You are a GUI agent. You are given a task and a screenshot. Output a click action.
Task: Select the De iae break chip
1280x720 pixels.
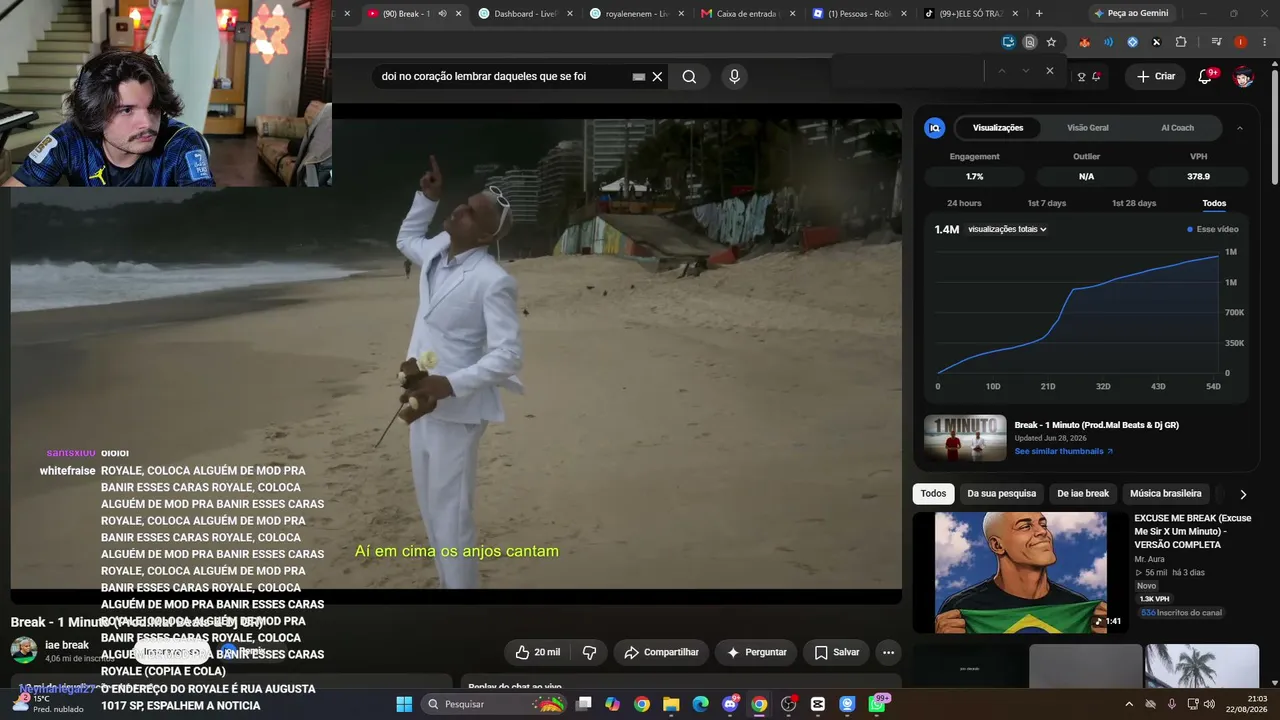coord(1083,494)
